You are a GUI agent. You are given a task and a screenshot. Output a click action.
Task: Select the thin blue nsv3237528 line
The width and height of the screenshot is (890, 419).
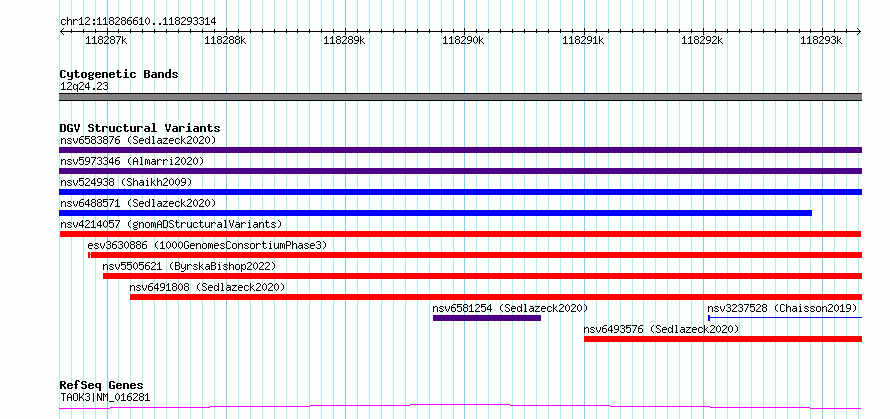785,318
